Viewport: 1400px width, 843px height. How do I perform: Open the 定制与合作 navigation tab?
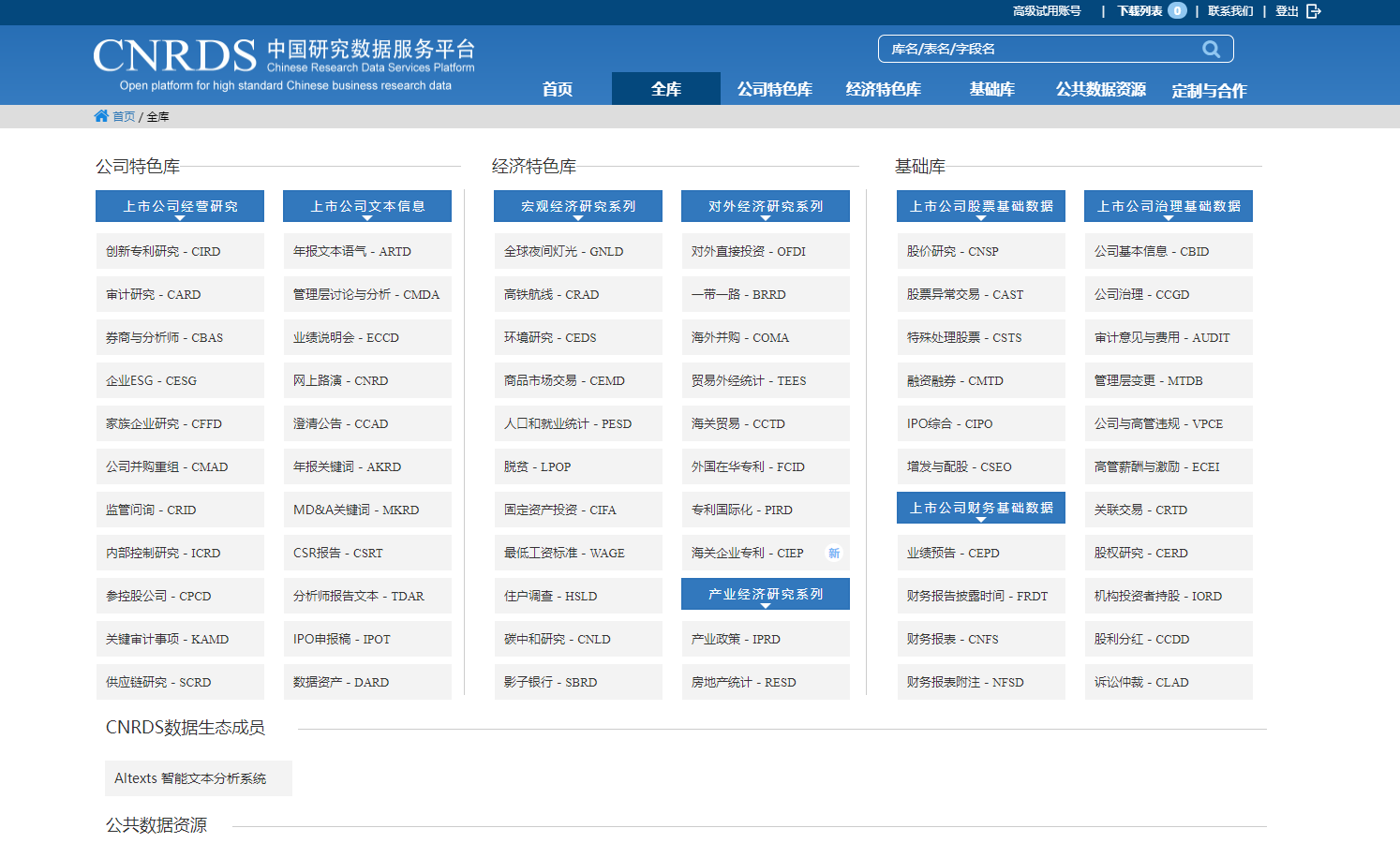(1210, 90)
